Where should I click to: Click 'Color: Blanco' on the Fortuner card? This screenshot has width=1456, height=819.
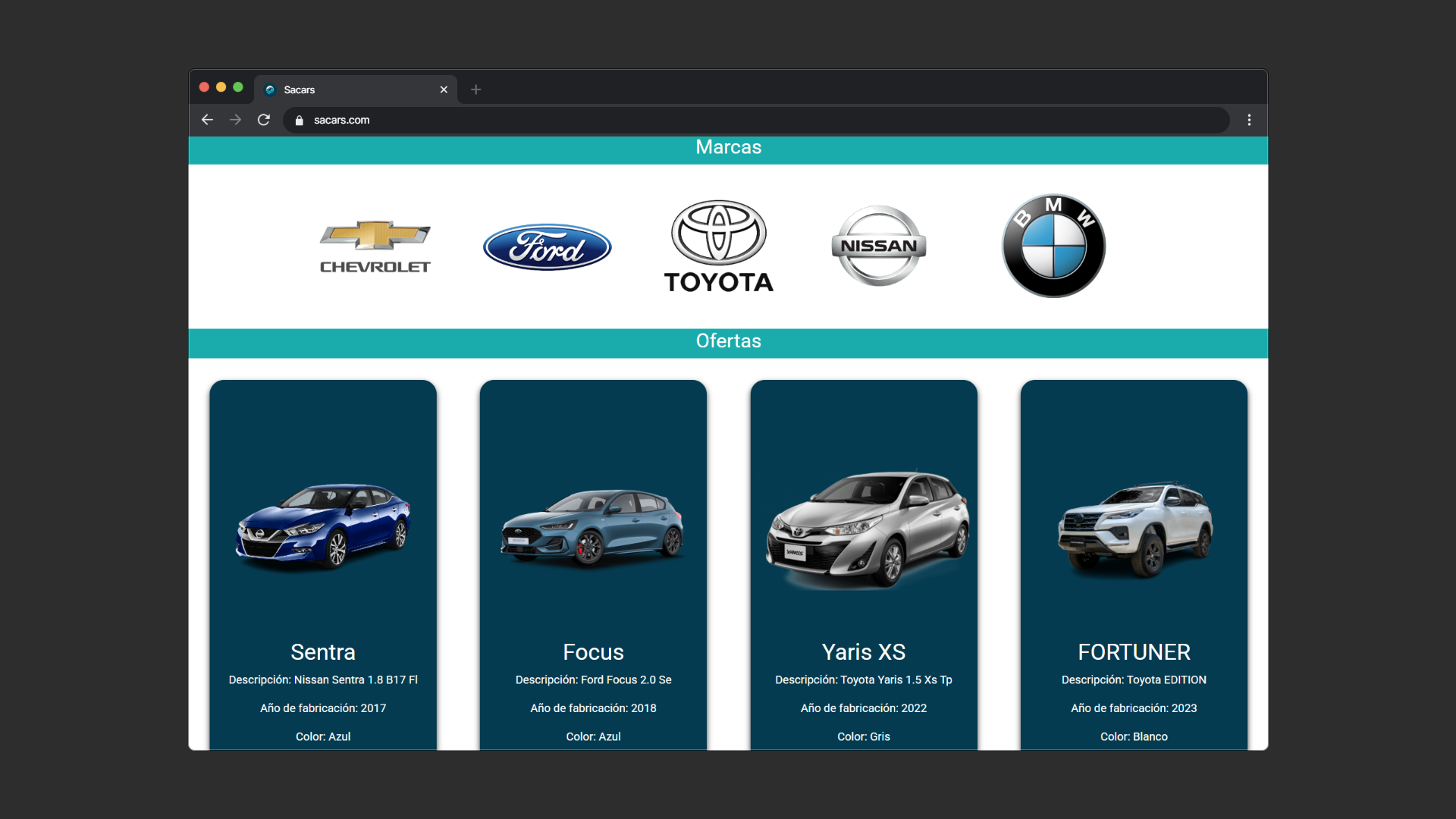coord(1134,737)
